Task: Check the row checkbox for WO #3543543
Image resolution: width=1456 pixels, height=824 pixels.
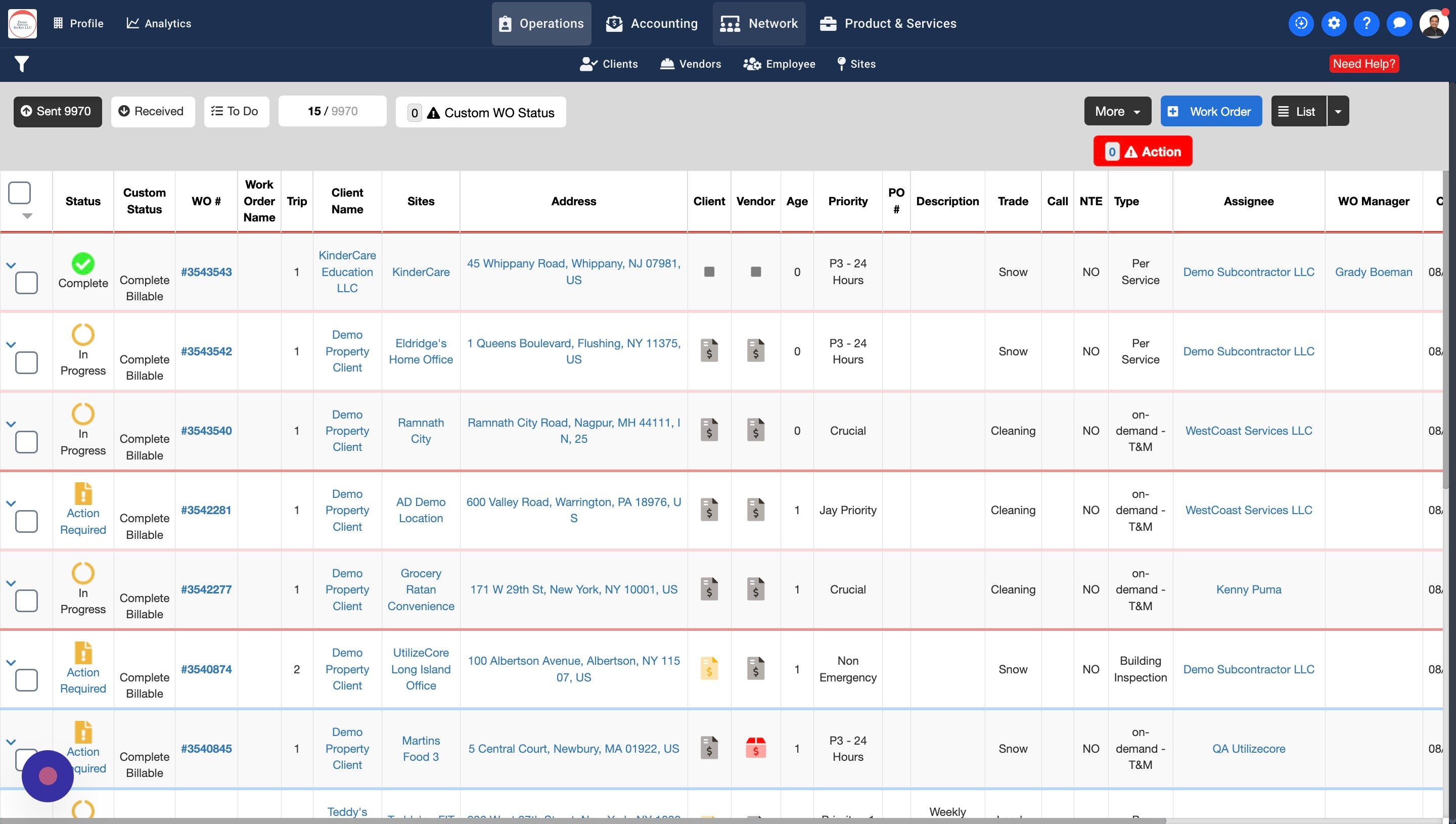Action: pos(27,283)
